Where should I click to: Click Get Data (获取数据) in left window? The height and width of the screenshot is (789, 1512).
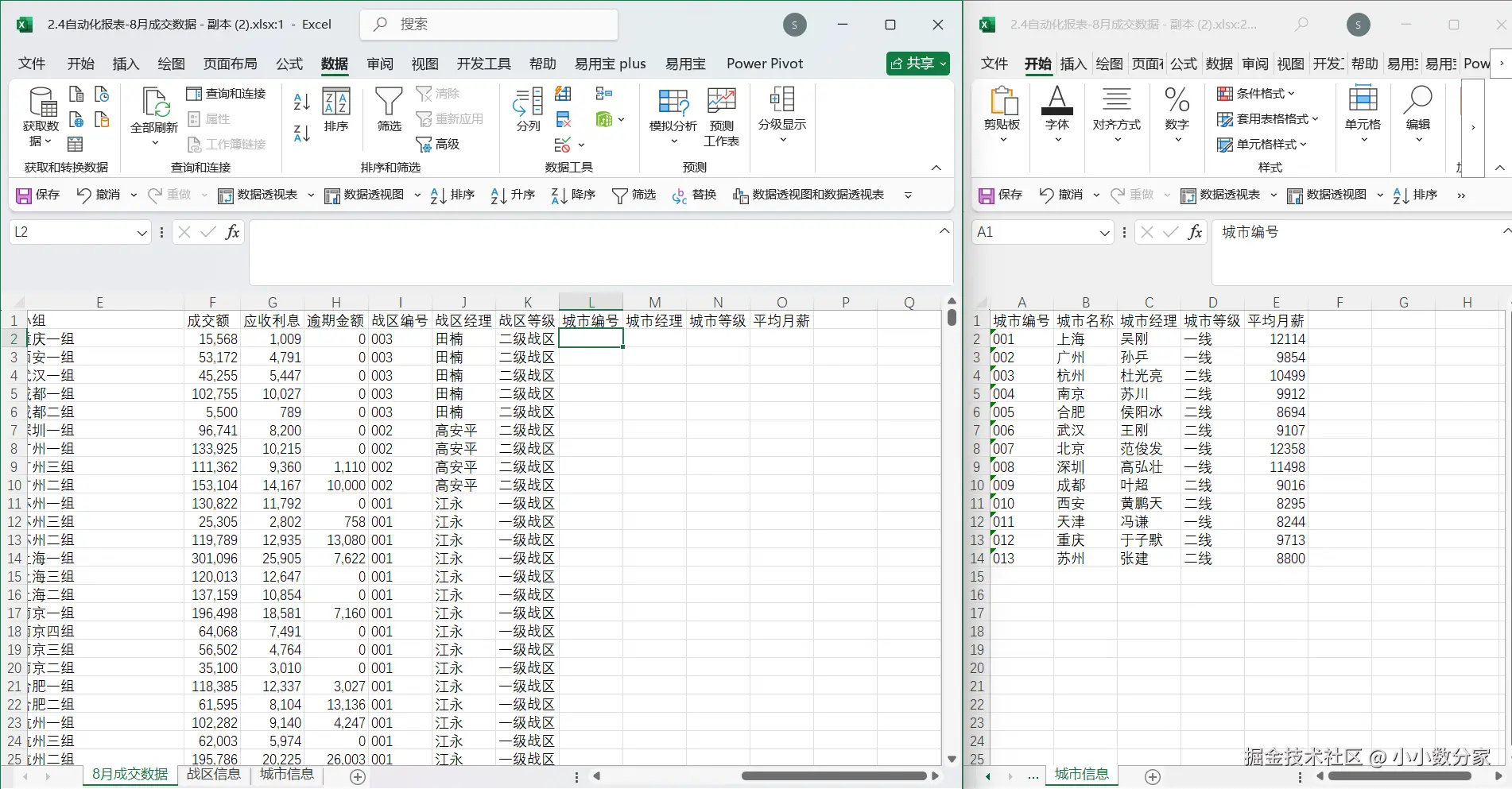pyautogui.click(x=41, y=117)
